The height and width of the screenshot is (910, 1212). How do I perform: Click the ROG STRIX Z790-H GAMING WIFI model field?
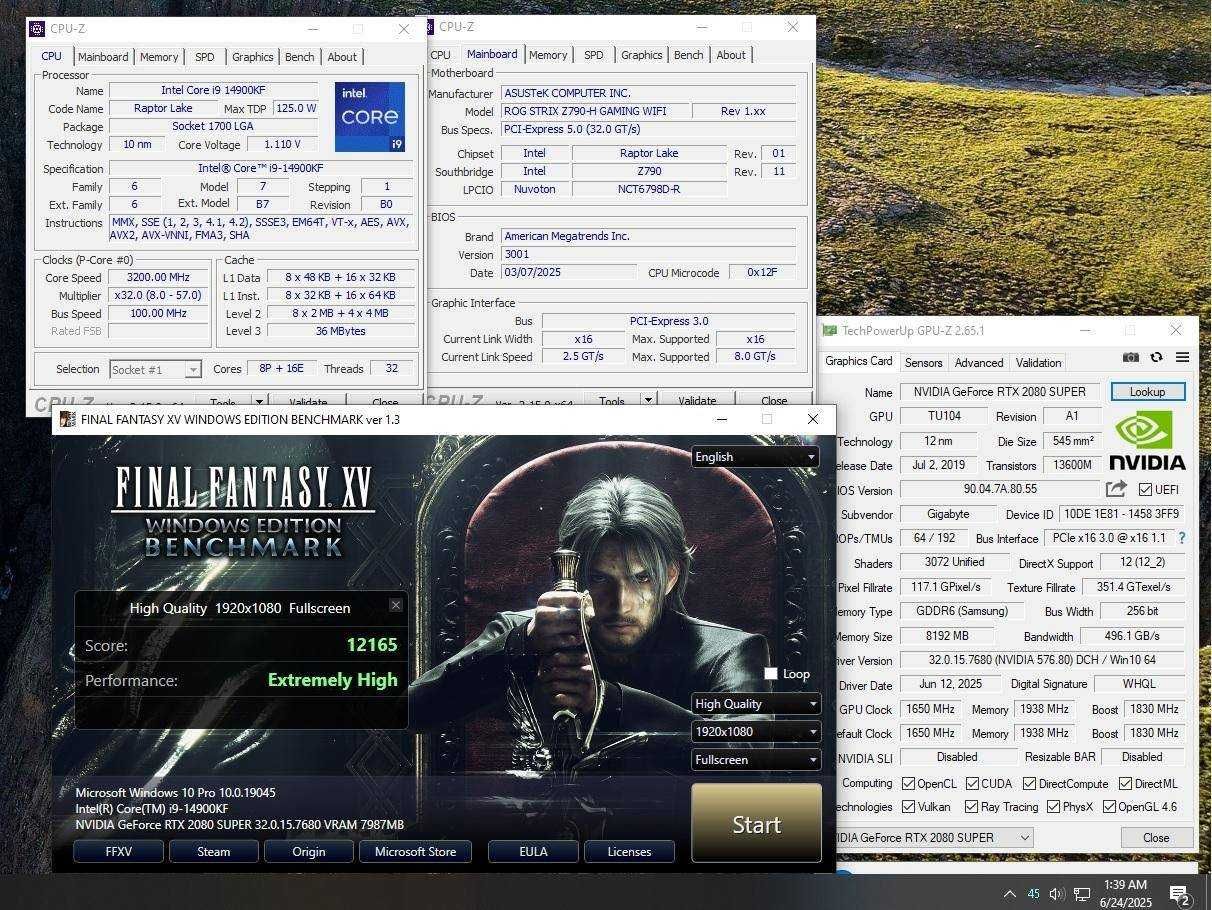point(595,111)
